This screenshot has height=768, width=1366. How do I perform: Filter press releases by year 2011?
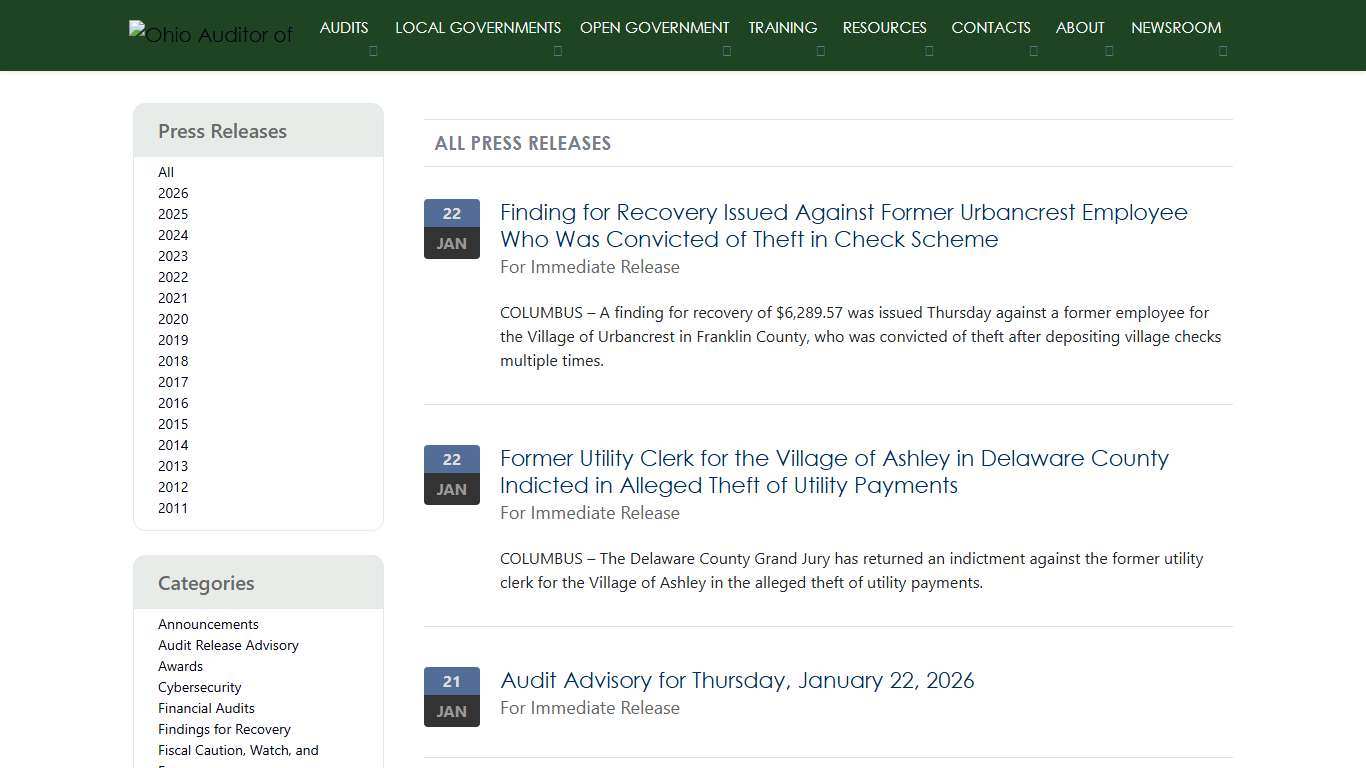172,508
